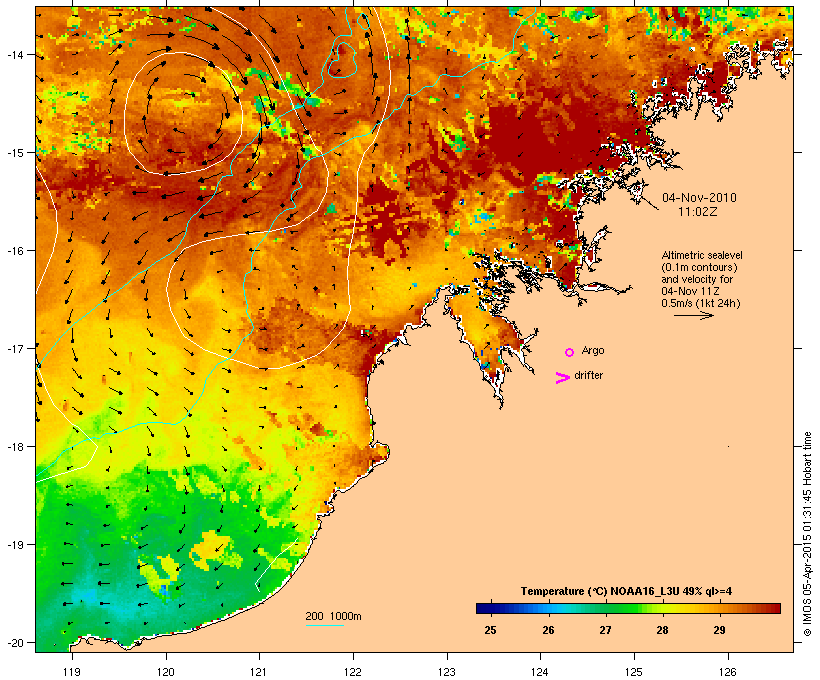Click the 'drifter' legend label
820x680 pixels.
pyautogui.click(x=588, y=375)
